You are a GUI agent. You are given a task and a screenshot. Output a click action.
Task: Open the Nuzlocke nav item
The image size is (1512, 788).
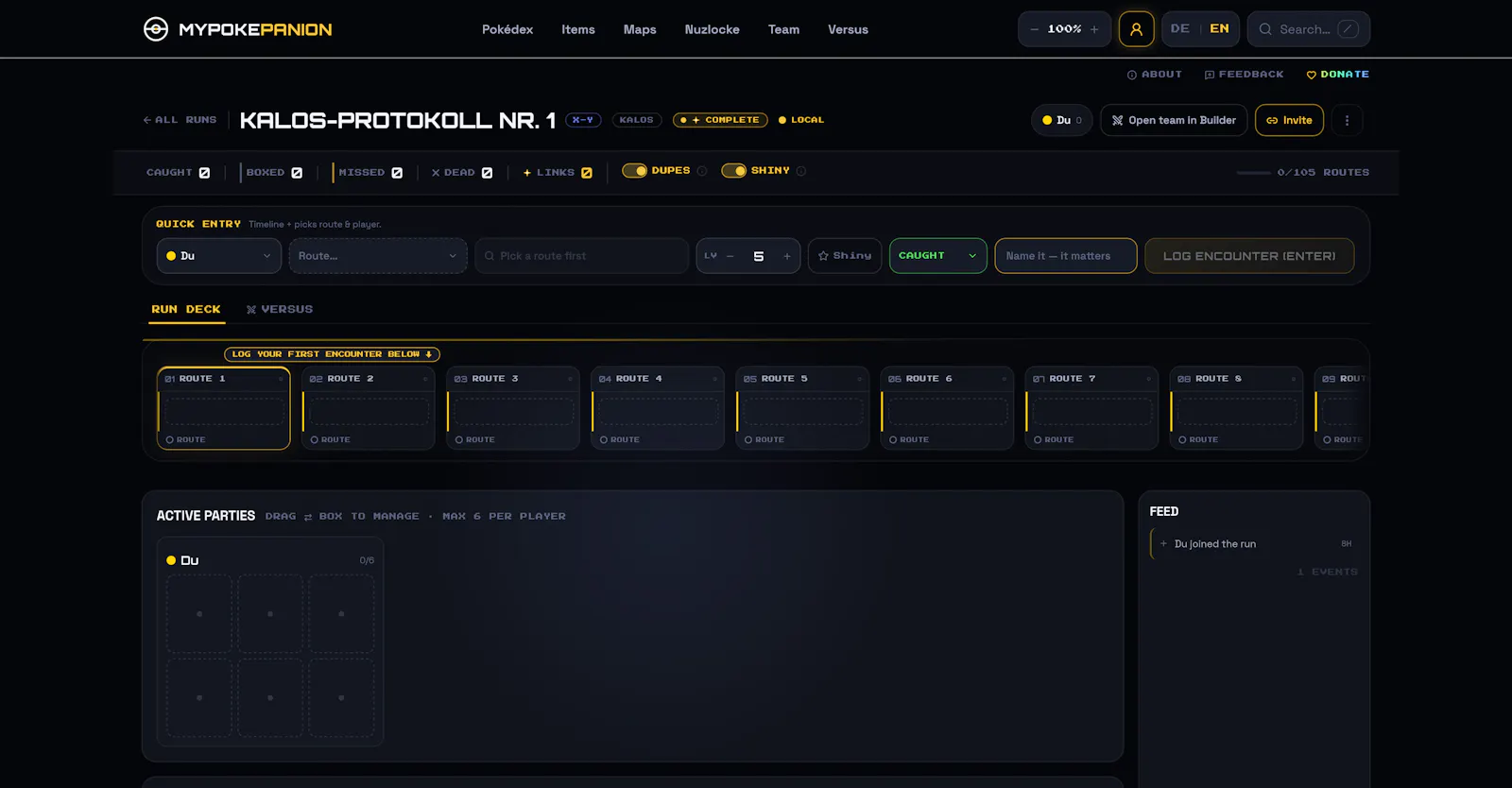(x=713, y=29)
